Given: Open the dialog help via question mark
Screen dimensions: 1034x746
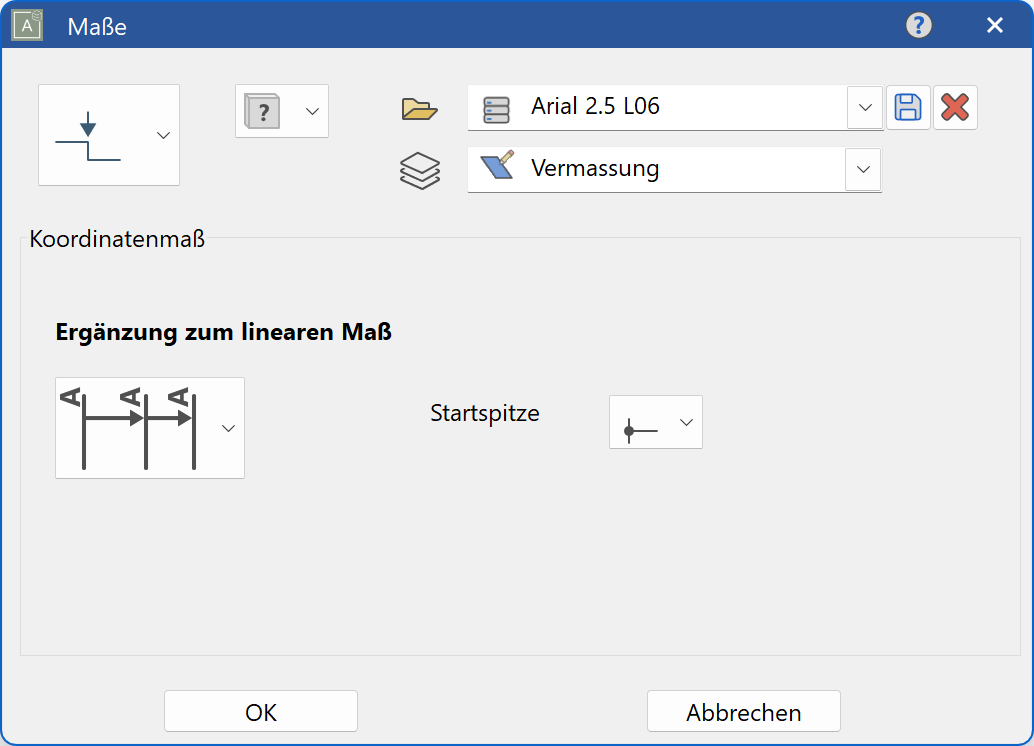Looking at the screenshot, I should [x=918, y=25].
